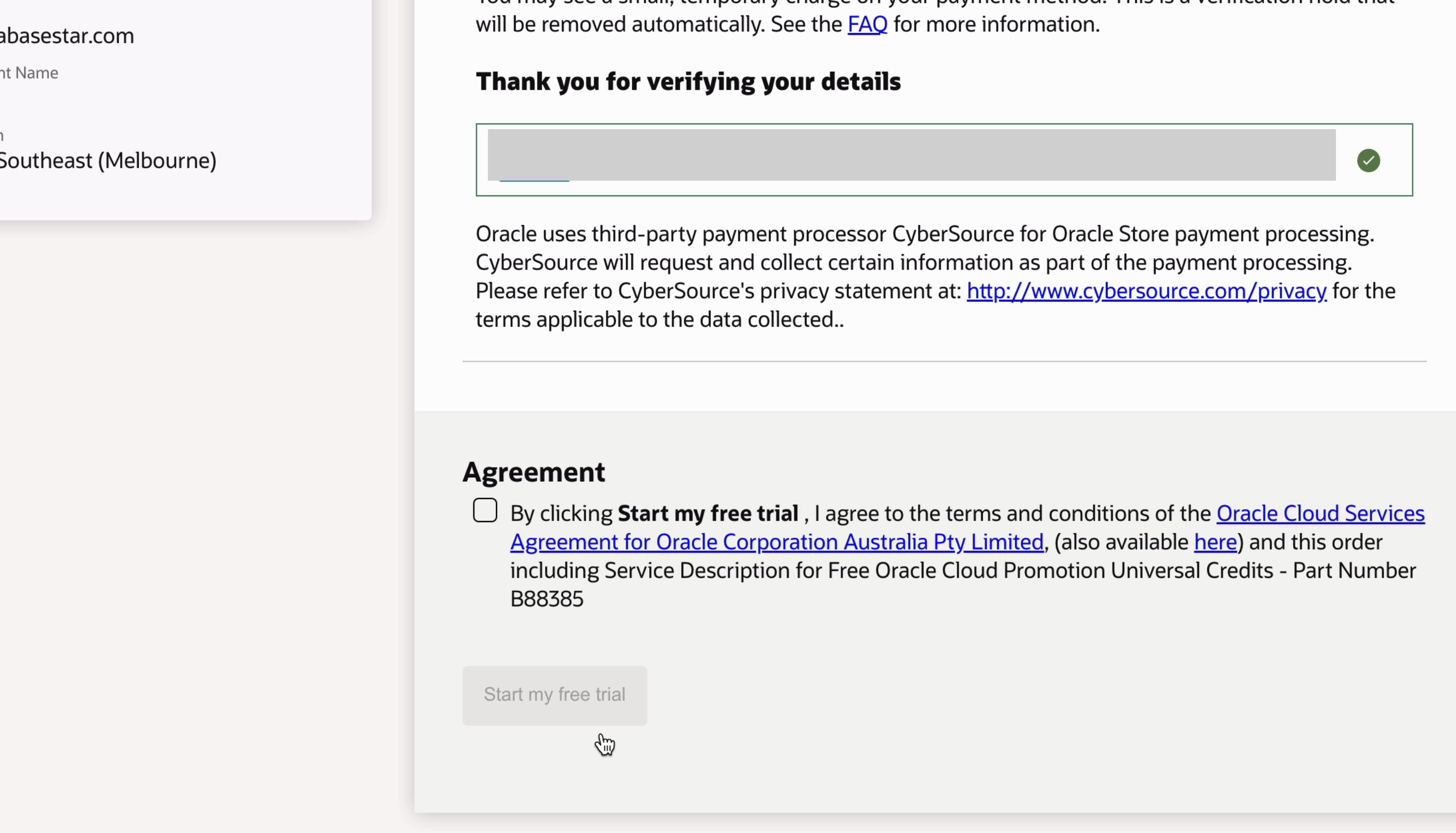Click the 'here' alternate agreement link
1456x833 pixels.
(x=1215, y=542)
